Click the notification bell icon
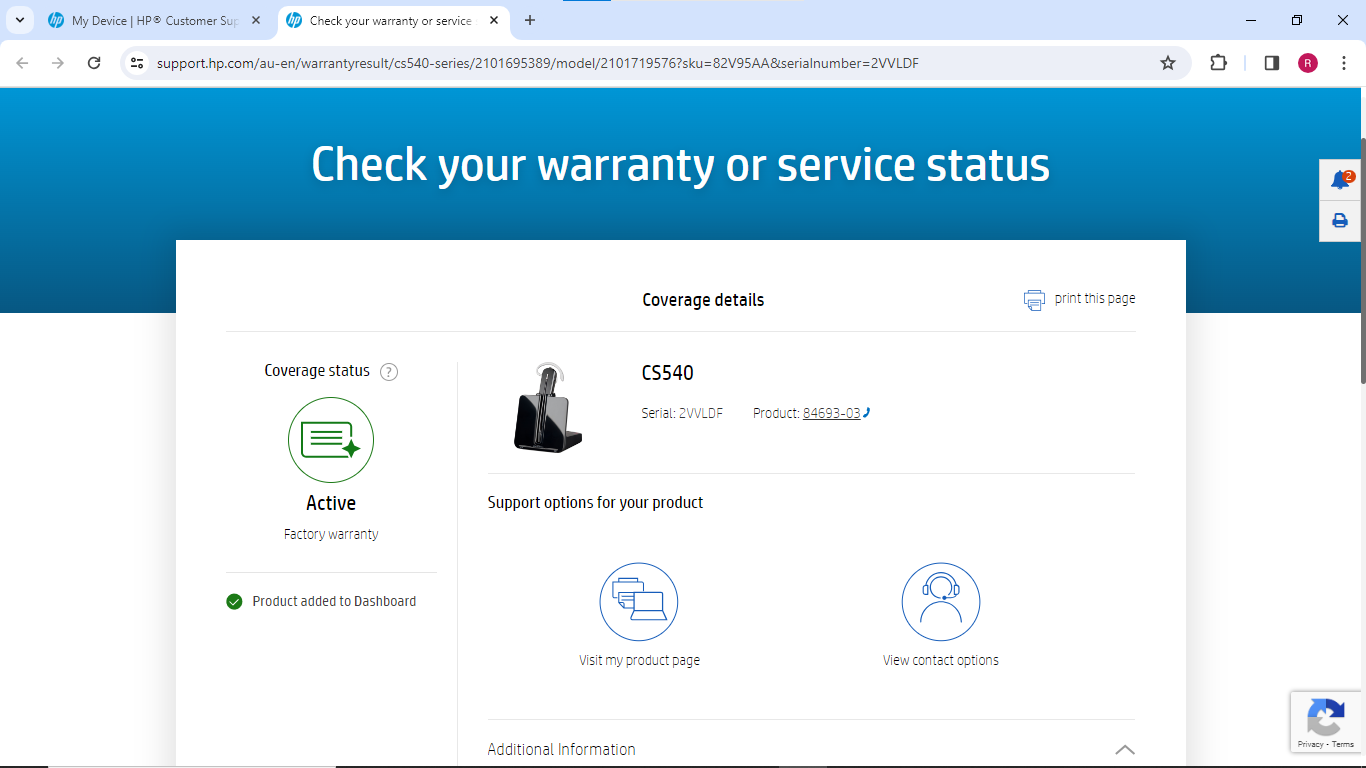Viewport: 1366px width, 768px height. pyautogui.click(x=1340, y=180)
